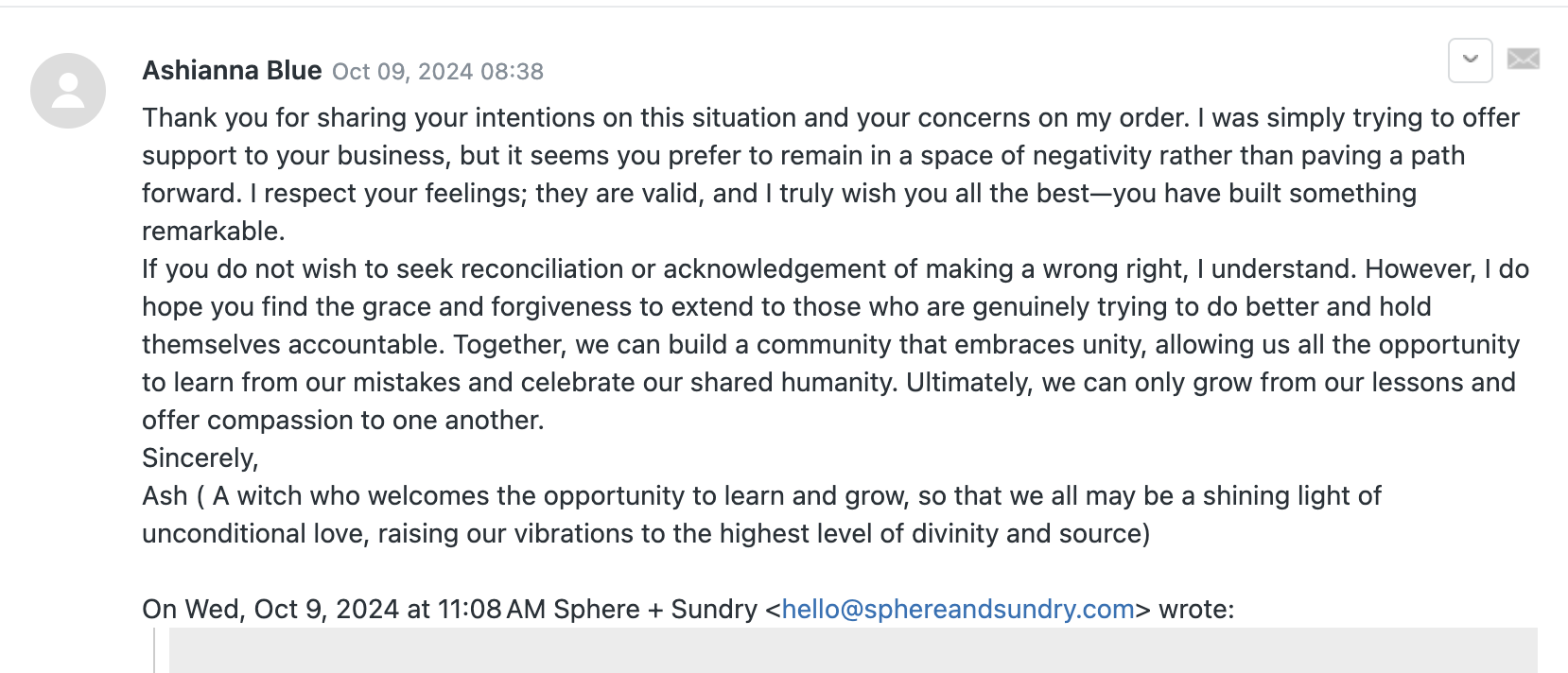
Task: Open the message options chevron dropdown
Action: tap(1470, 60)
